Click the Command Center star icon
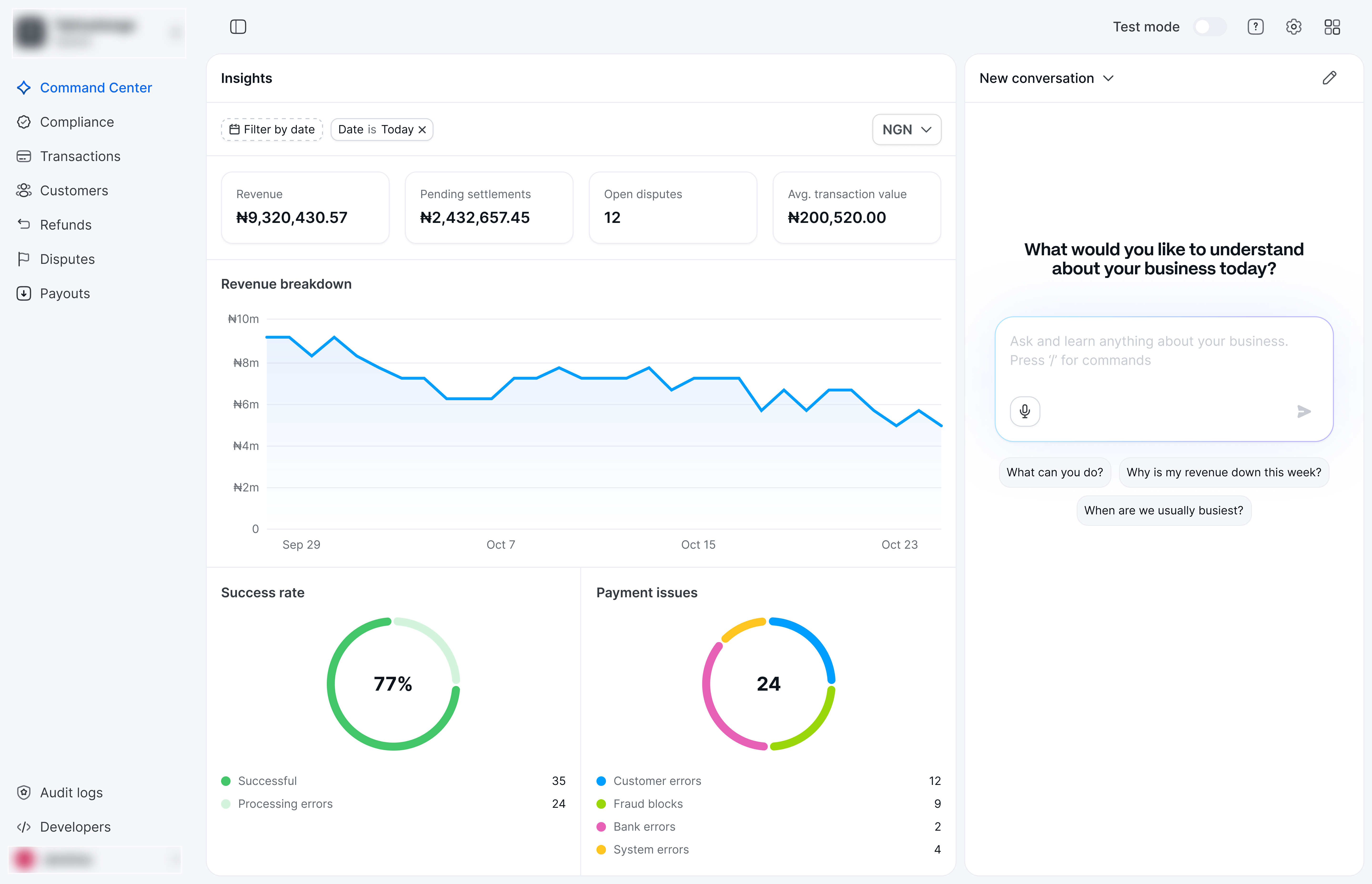This screenshot has width=1372, height=884. pyautogui.click(x=24, y=88)
